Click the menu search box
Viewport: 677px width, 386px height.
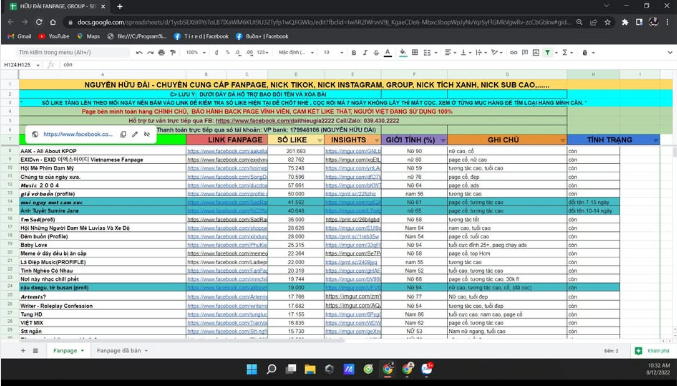tap(73, 52)
